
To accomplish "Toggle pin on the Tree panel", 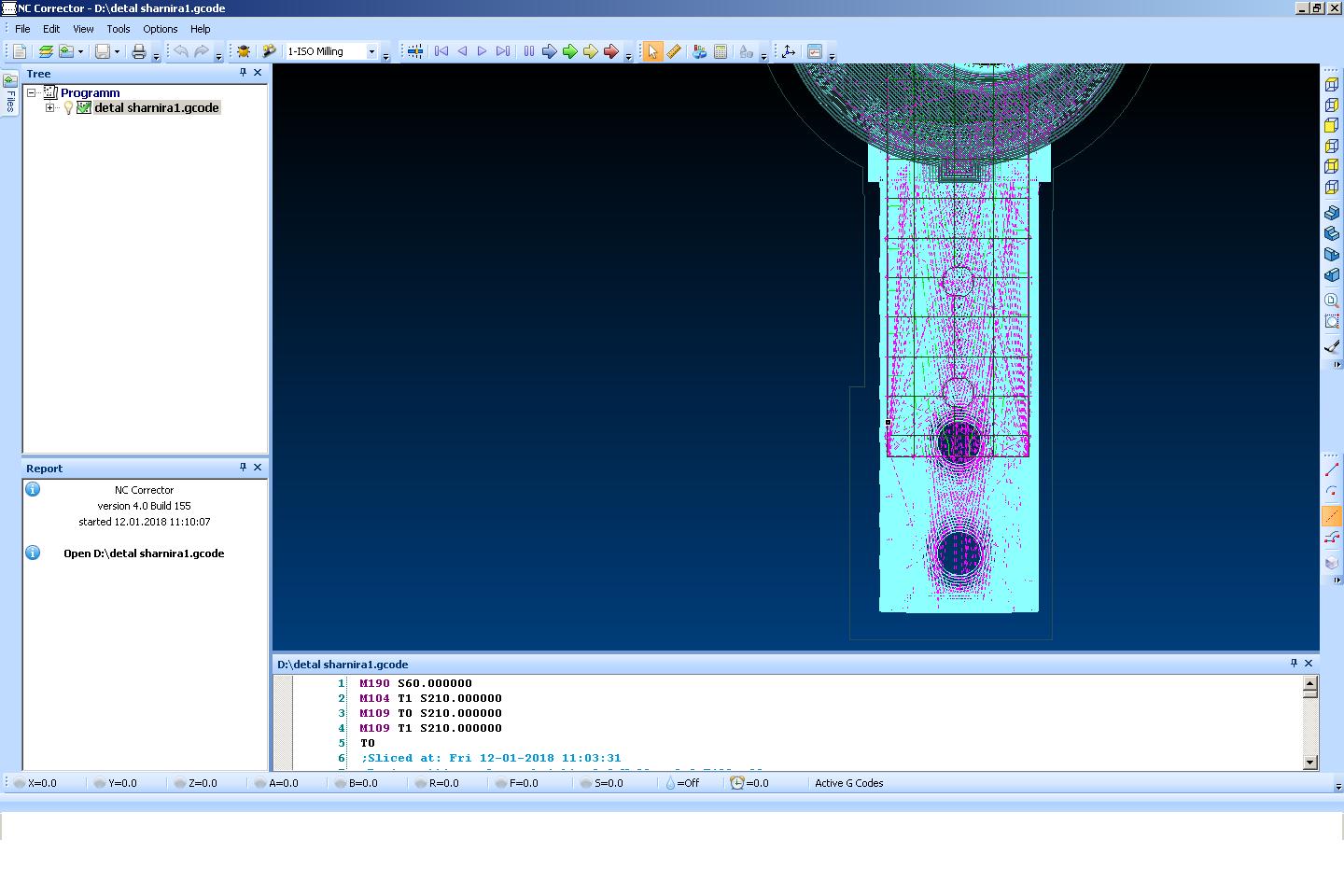I will pos(243,73).
